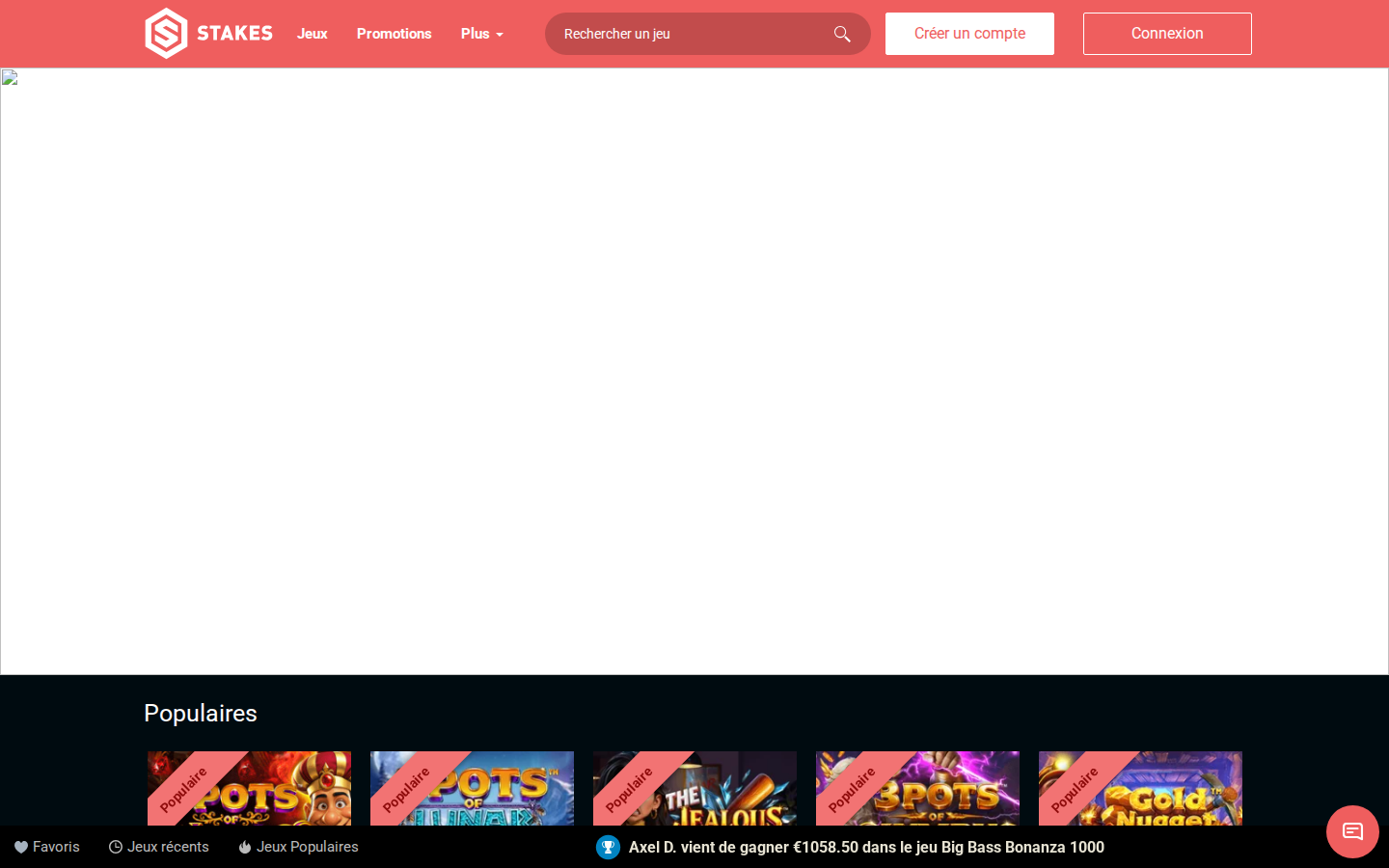Click the Axel D. winner announcement text
The width and height of the screenshot is (1389, 868).
866,847
